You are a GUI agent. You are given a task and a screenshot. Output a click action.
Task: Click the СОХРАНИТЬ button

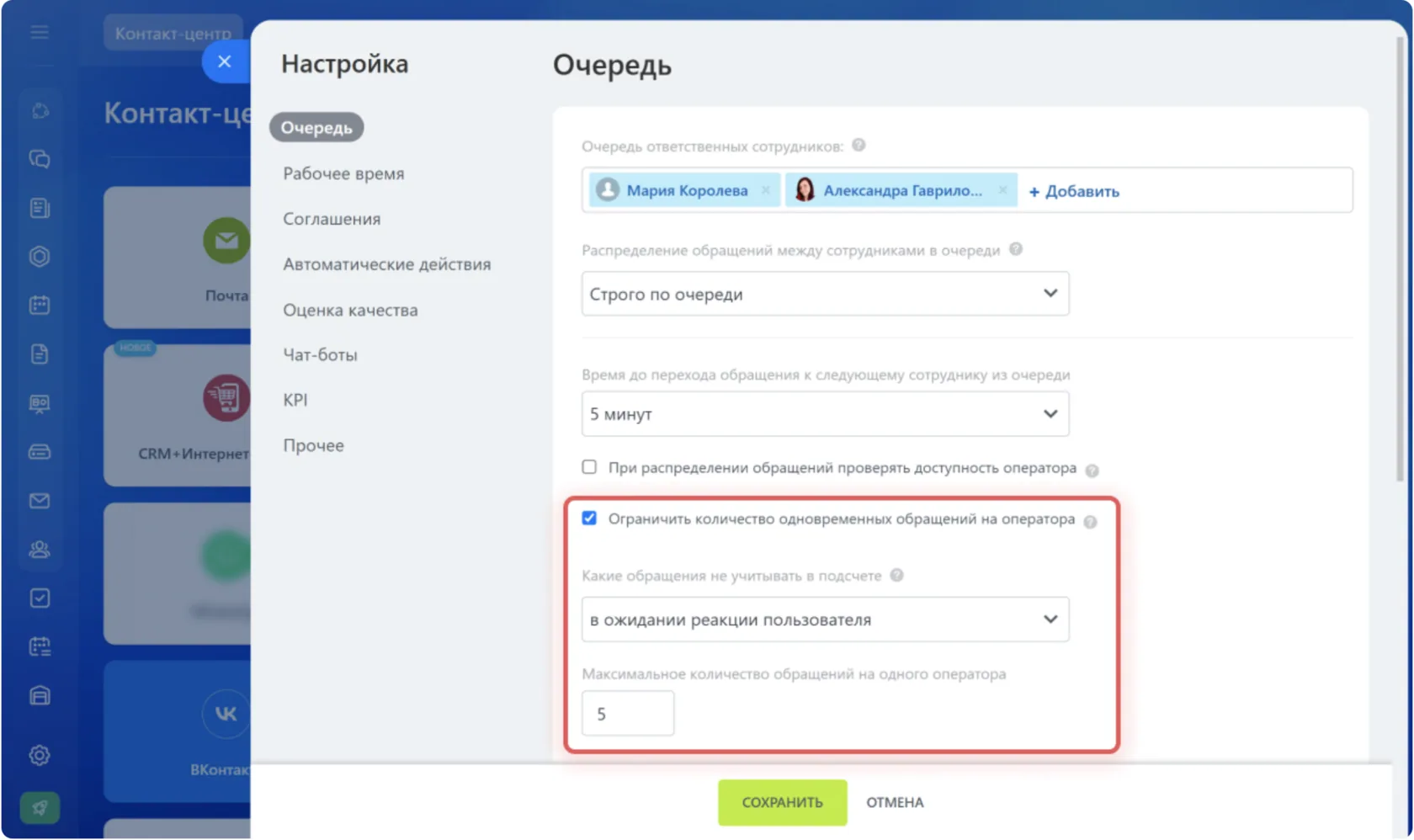[782, 802]
